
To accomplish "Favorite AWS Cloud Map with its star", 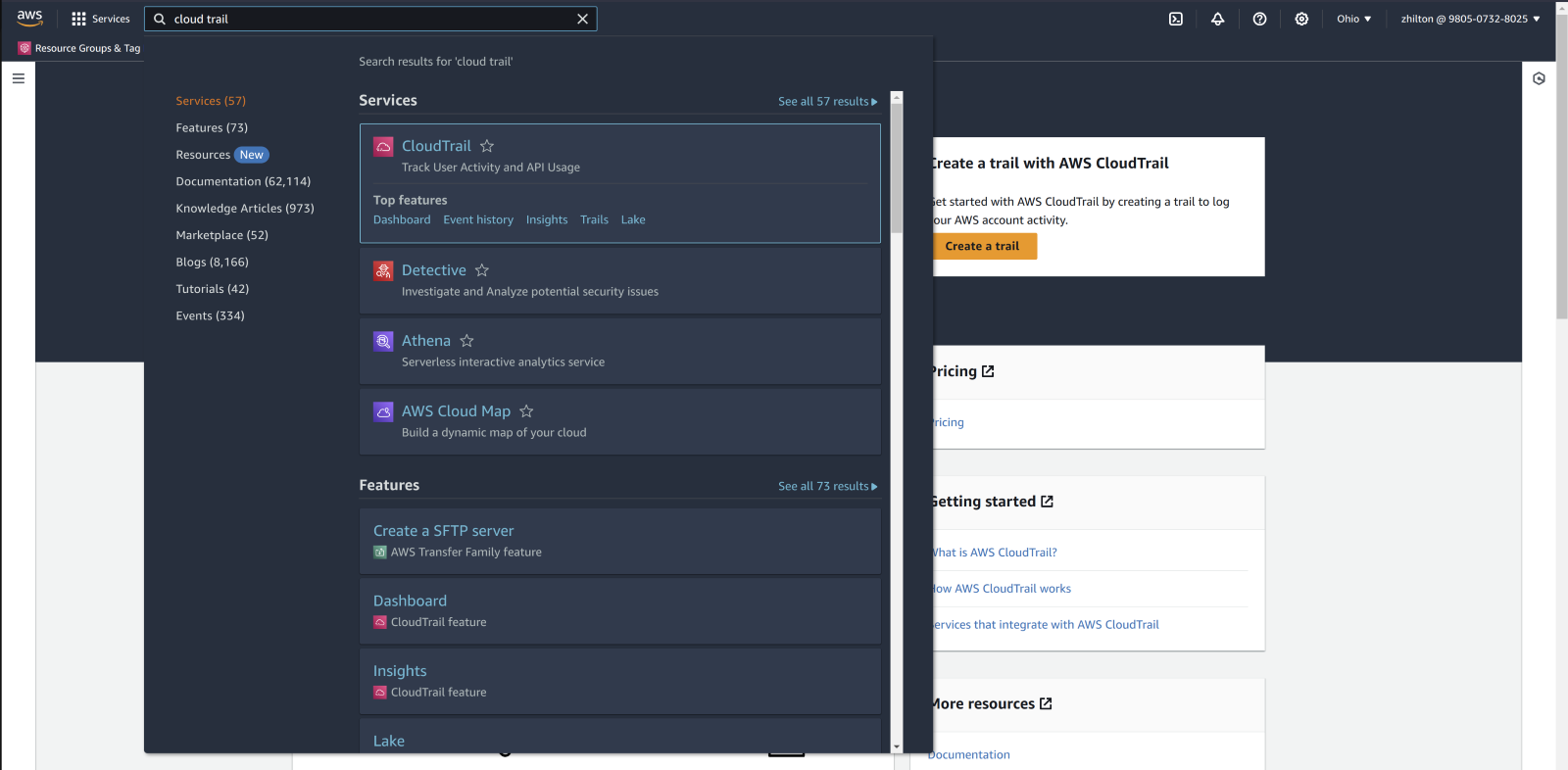I will coord(526,411).
